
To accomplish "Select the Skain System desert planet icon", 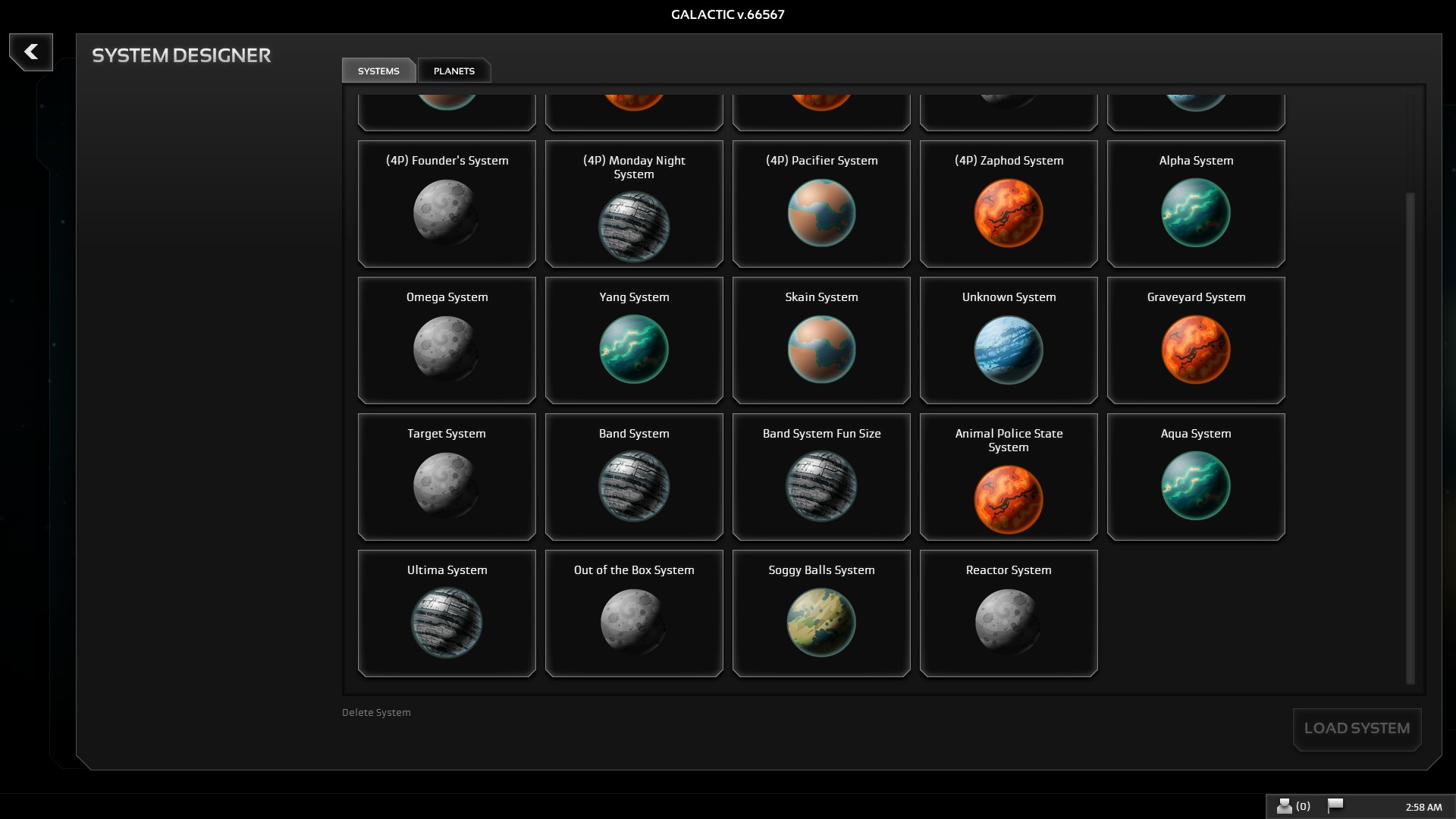I will coord(821,350).
